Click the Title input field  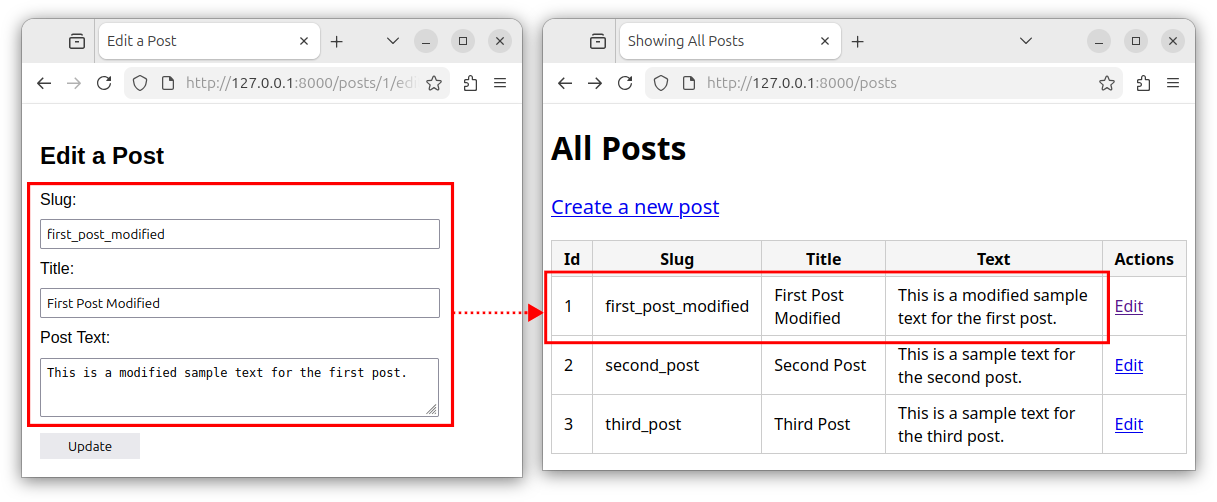240,303
